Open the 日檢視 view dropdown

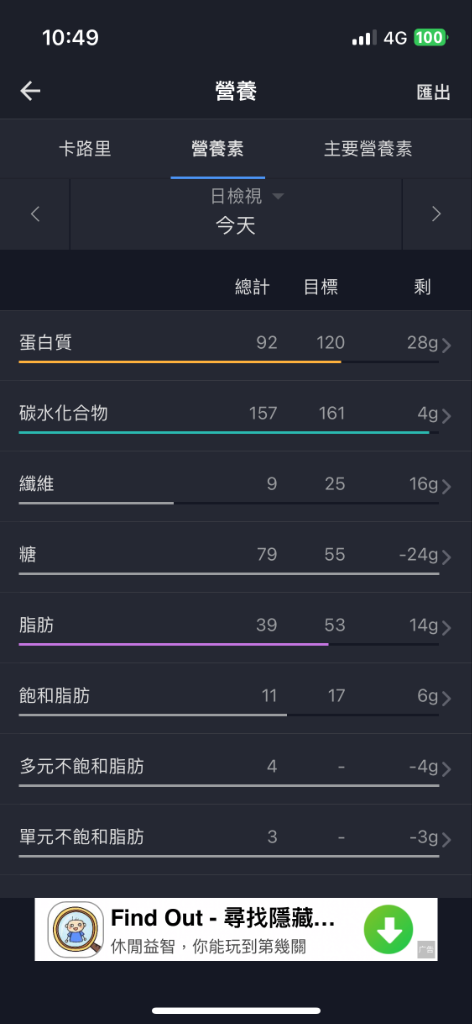(x=247, y=195)
